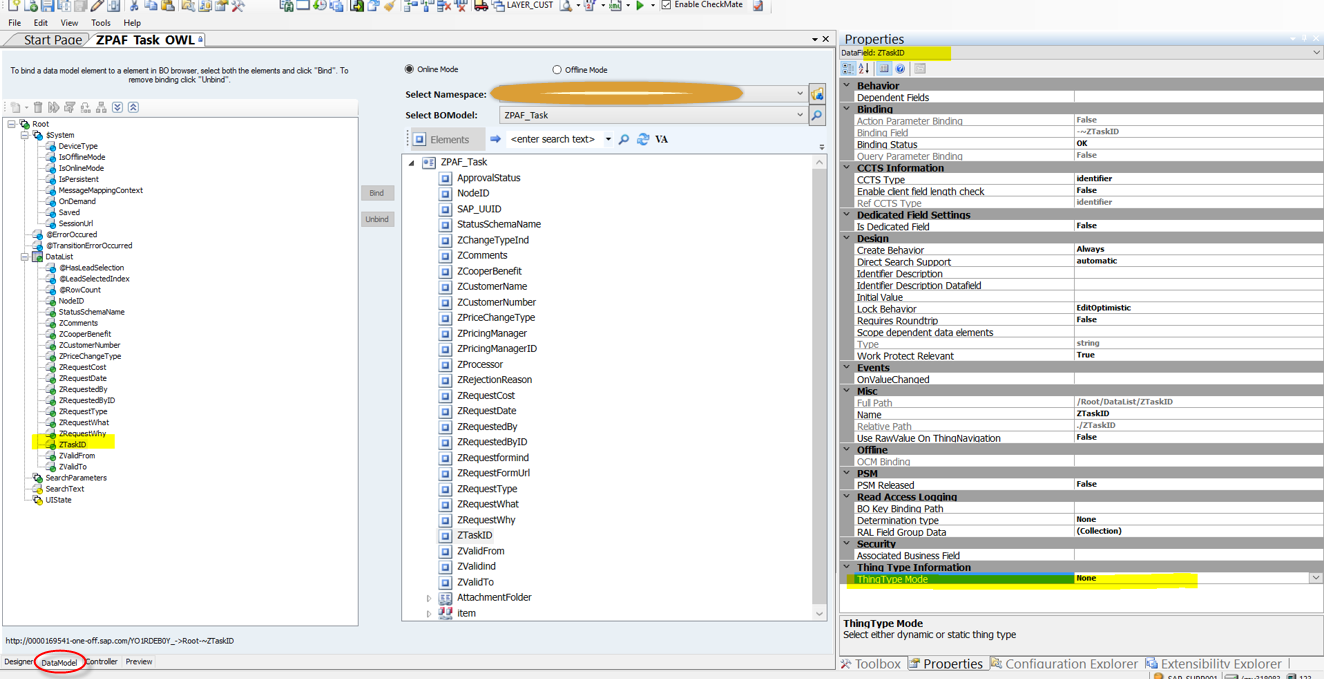Open the View menu
Image resolution: width=1330 pixels, height=679 pixels.
(x=69, y=23)
